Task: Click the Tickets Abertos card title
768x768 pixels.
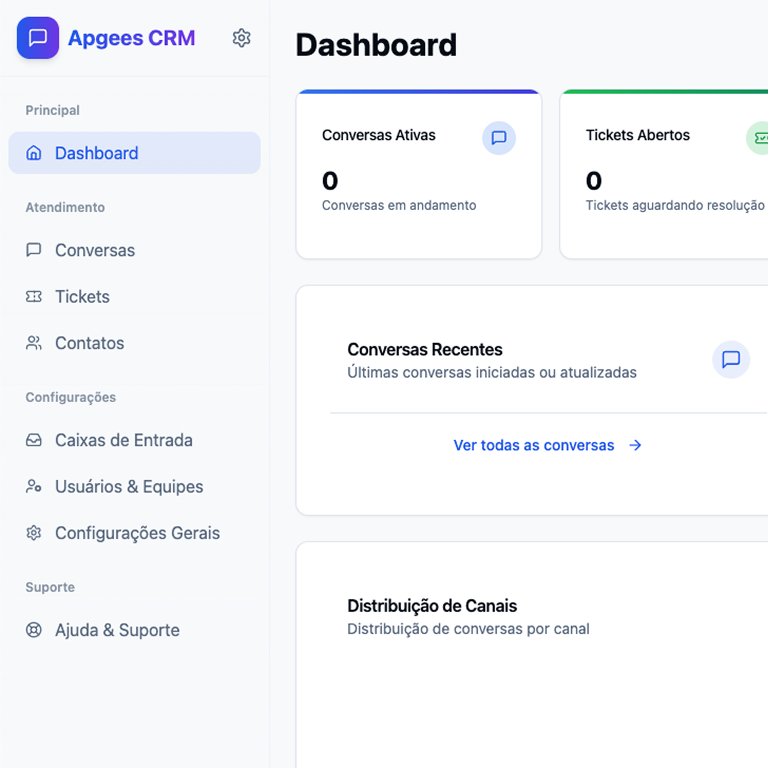Action: [638, 135]
